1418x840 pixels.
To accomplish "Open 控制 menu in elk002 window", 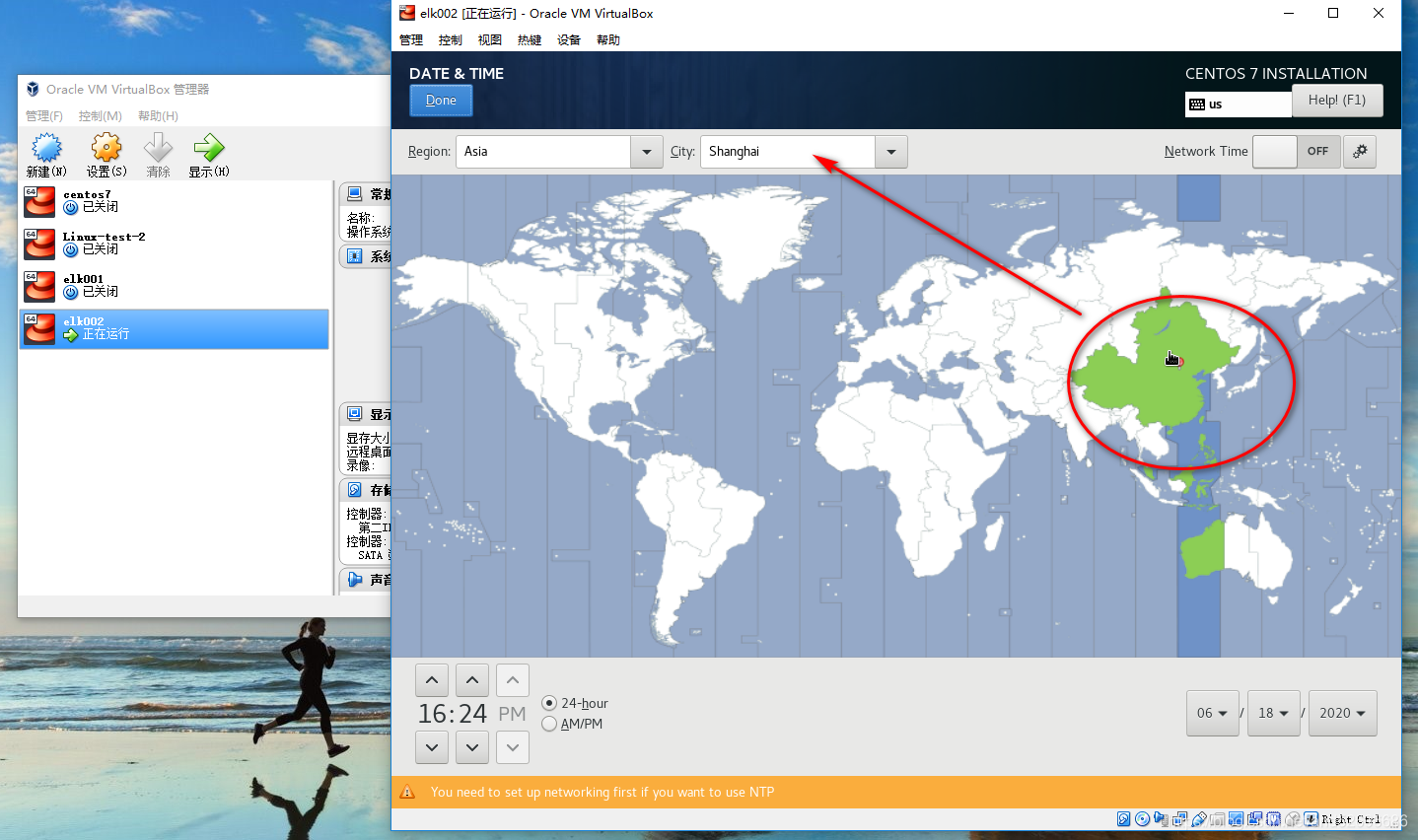I will tap(451, 40).
